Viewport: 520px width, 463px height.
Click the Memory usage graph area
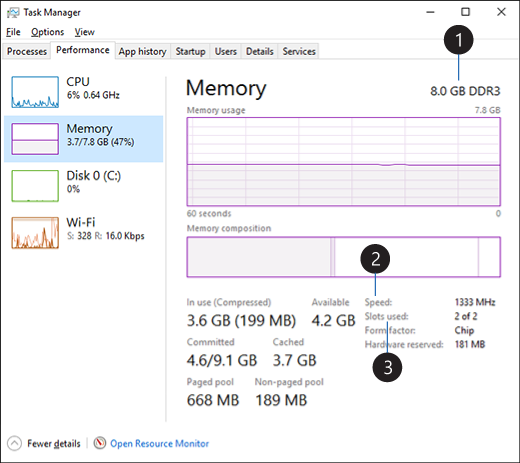point(344,161)
